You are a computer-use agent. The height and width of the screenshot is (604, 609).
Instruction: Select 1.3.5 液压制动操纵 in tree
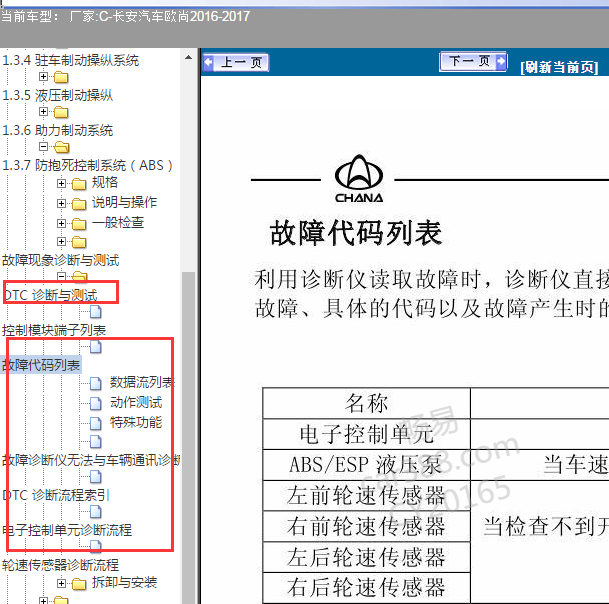click(57, 96)
